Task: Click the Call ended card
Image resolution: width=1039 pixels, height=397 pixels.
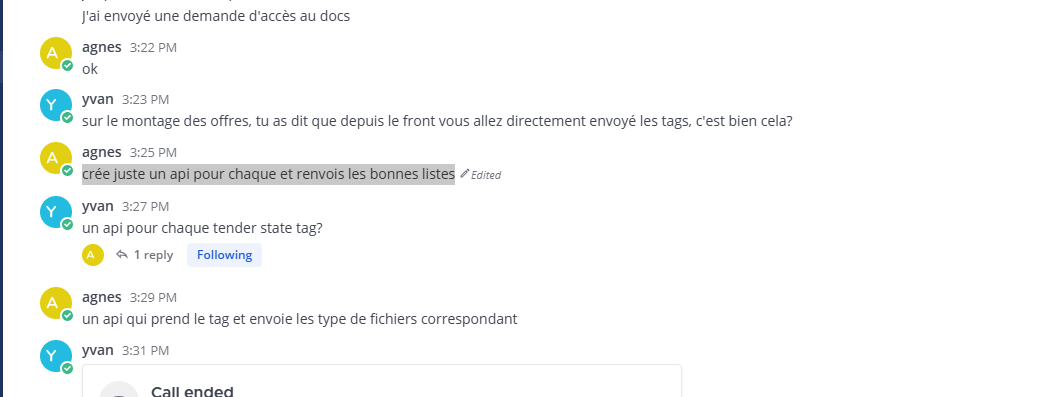Action: pos(382,381)
